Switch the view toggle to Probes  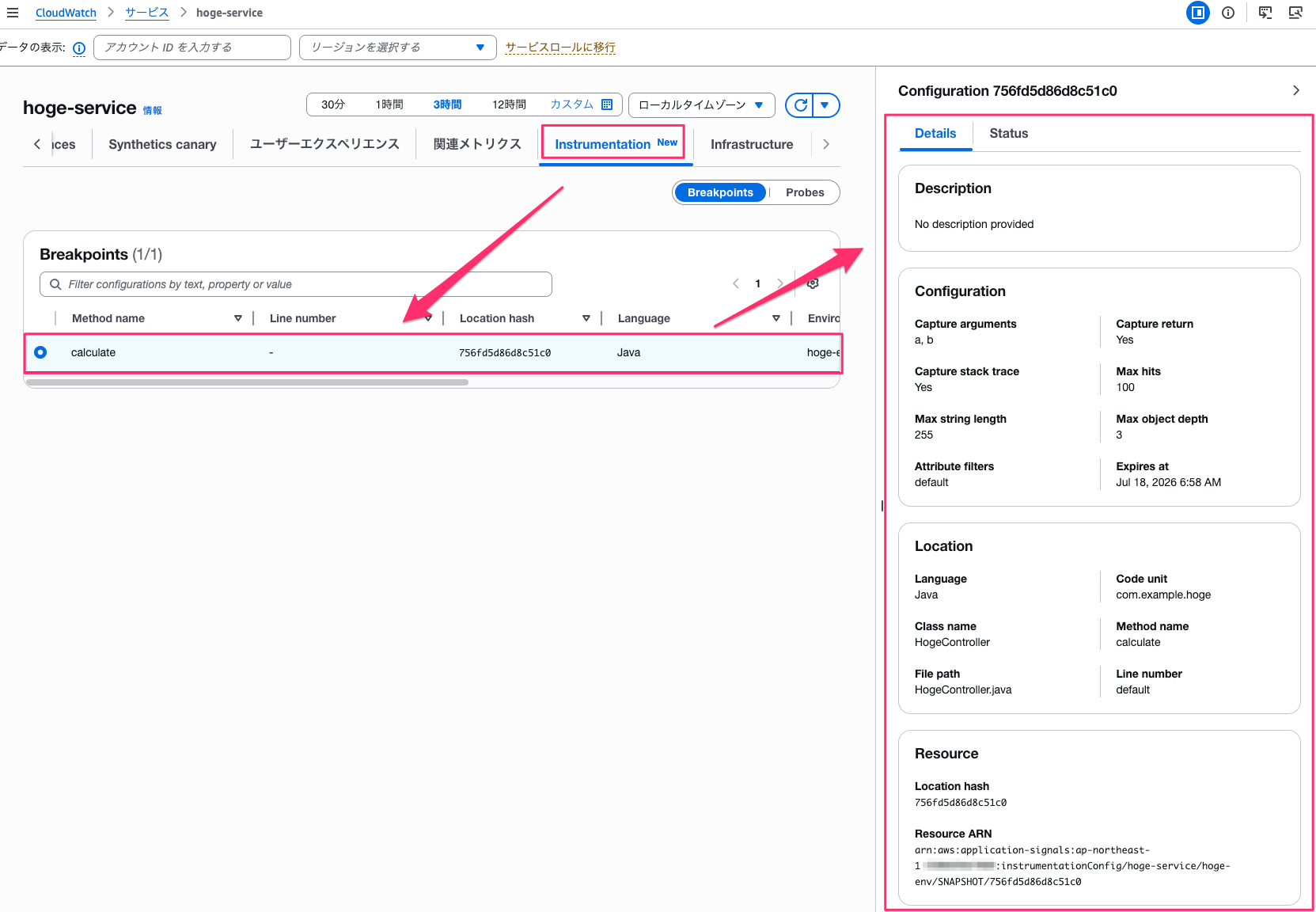pyautogui.click(x=805, y=192)
